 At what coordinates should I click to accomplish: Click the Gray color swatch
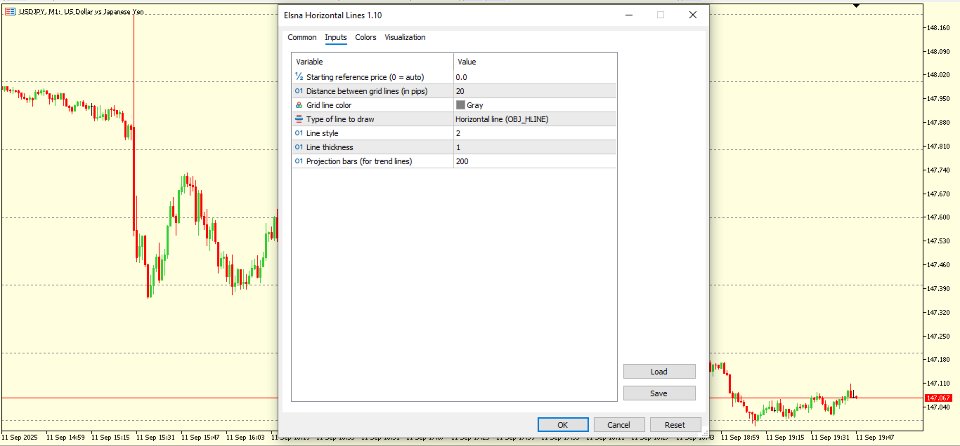pos(460,105)
